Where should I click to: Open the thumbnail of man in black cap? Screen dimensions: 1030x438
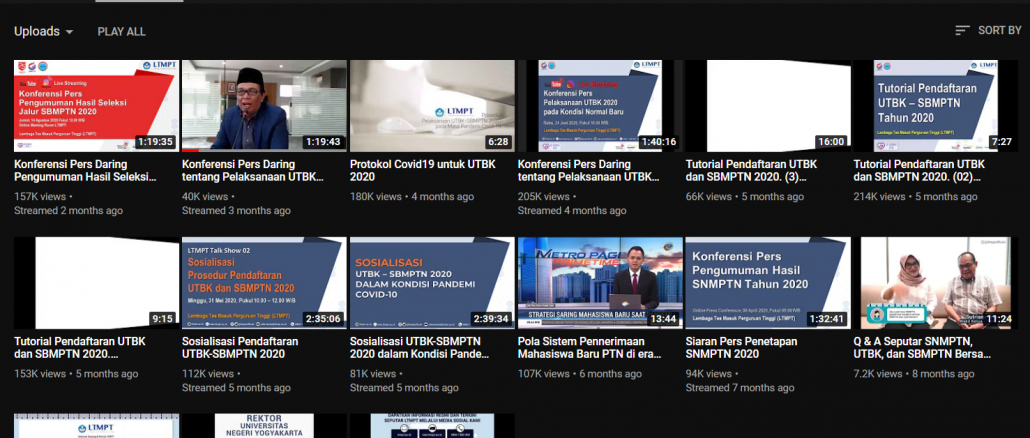(x=264, y=106)
